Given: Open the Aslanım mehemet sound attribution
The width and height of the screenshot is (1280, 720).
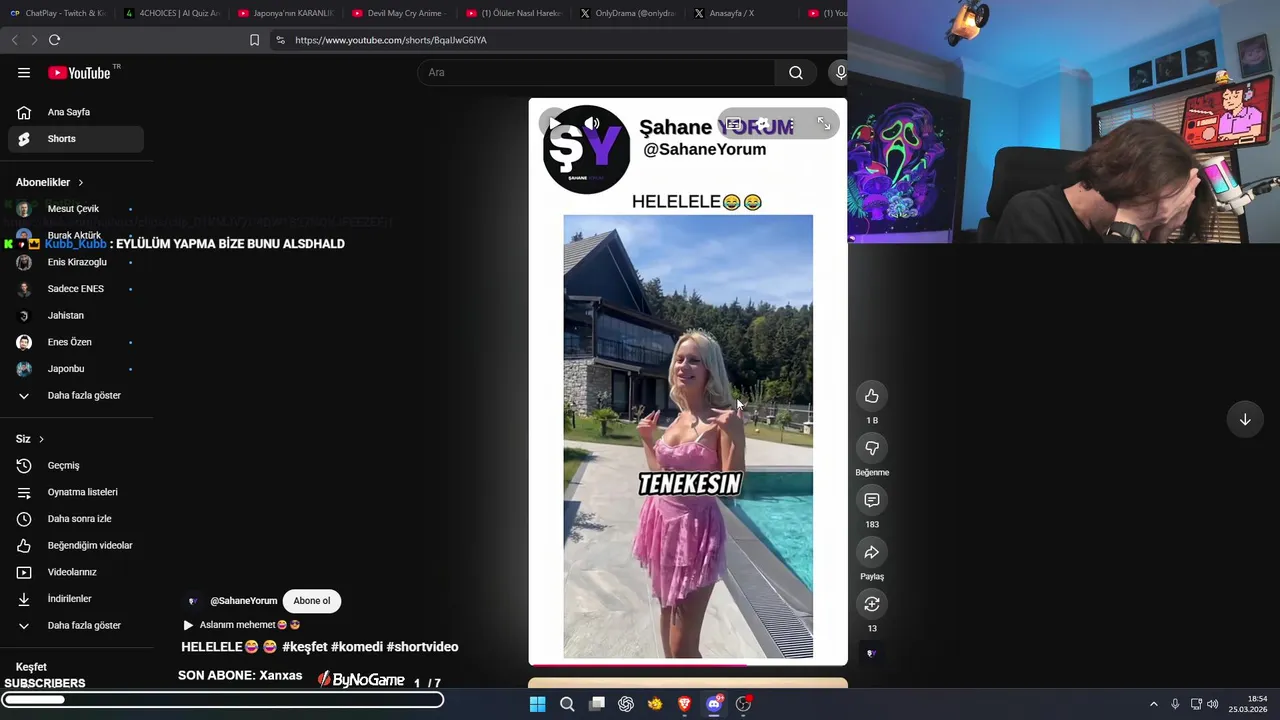Looking at the screenshot, I should (242, 625).
